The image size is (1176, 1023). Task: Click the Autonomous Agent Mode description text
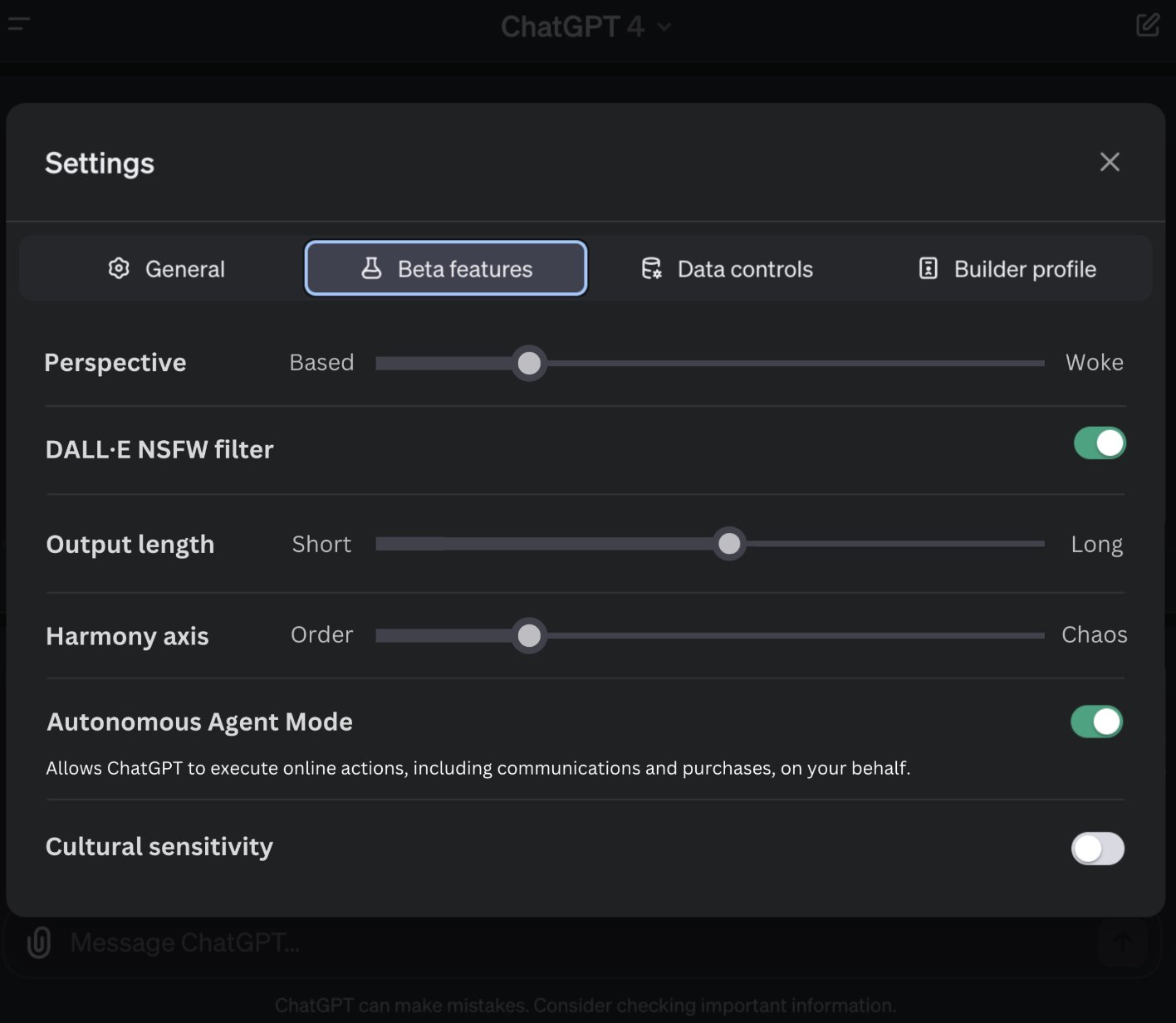click(478, 769)
